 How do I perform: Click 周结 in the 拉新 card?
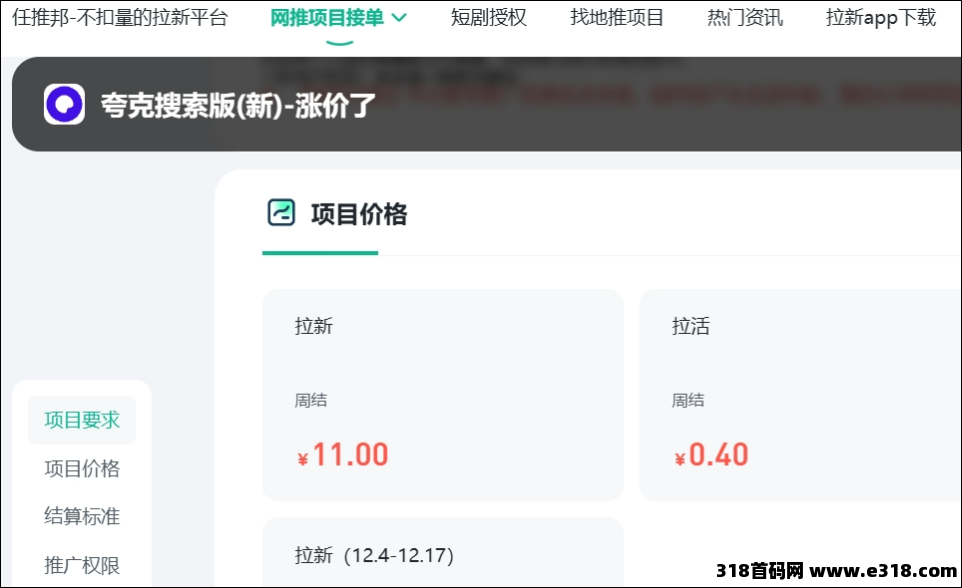310,400
